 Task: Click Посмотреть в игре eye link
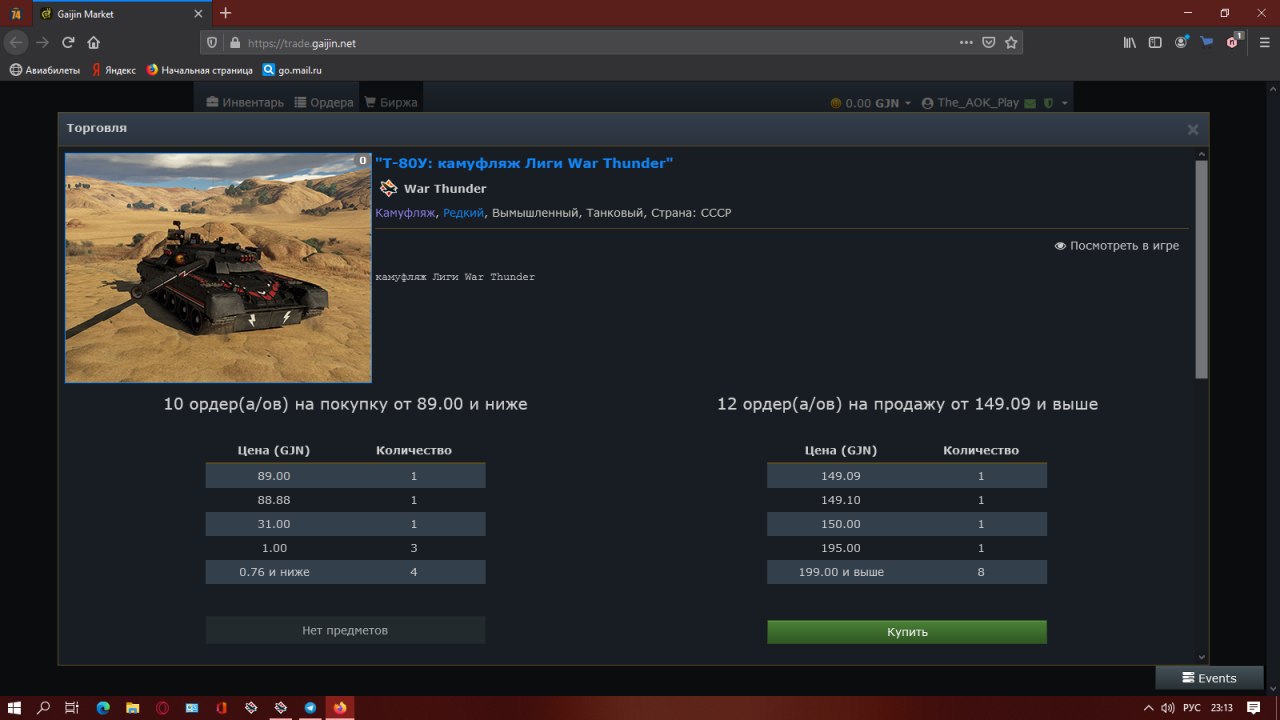point(1117,246)
